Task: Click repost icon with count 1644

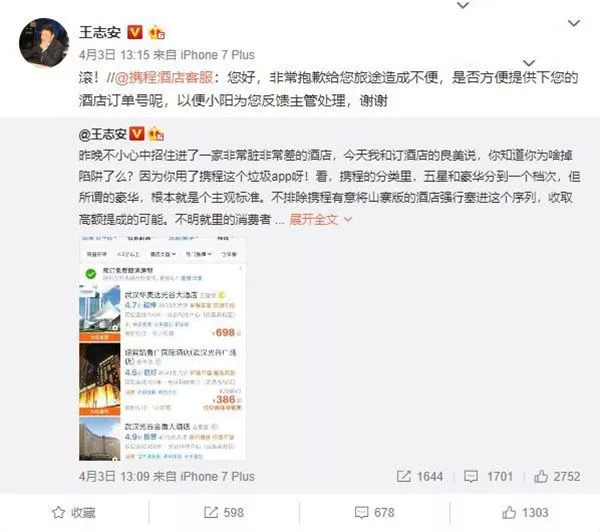Action: (x=403, y=476)
